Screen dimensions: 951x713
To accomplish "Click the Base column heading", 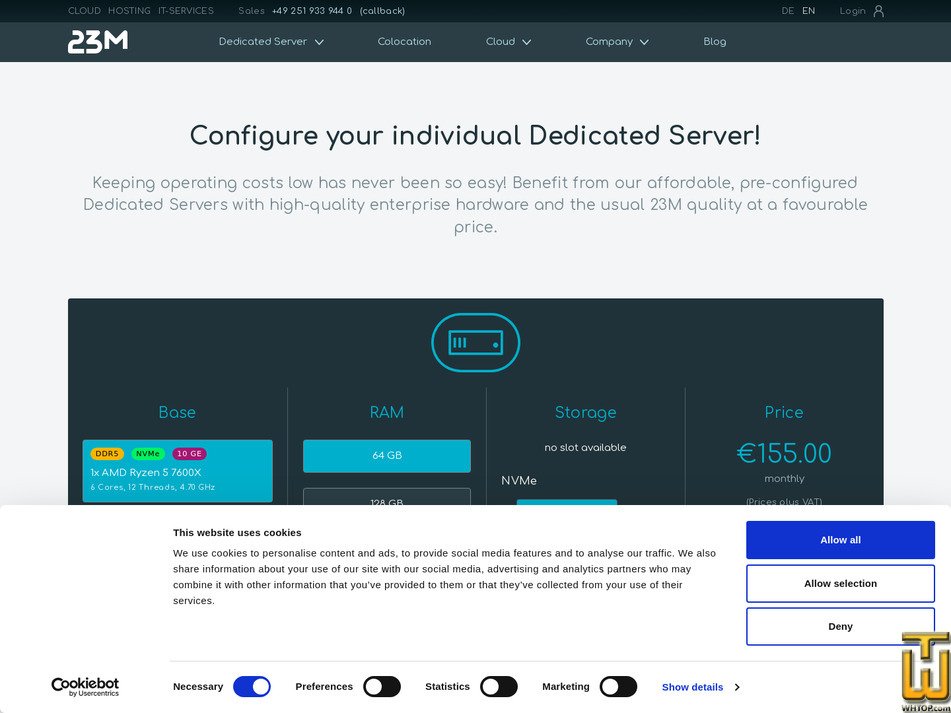I will pos(177,412).
